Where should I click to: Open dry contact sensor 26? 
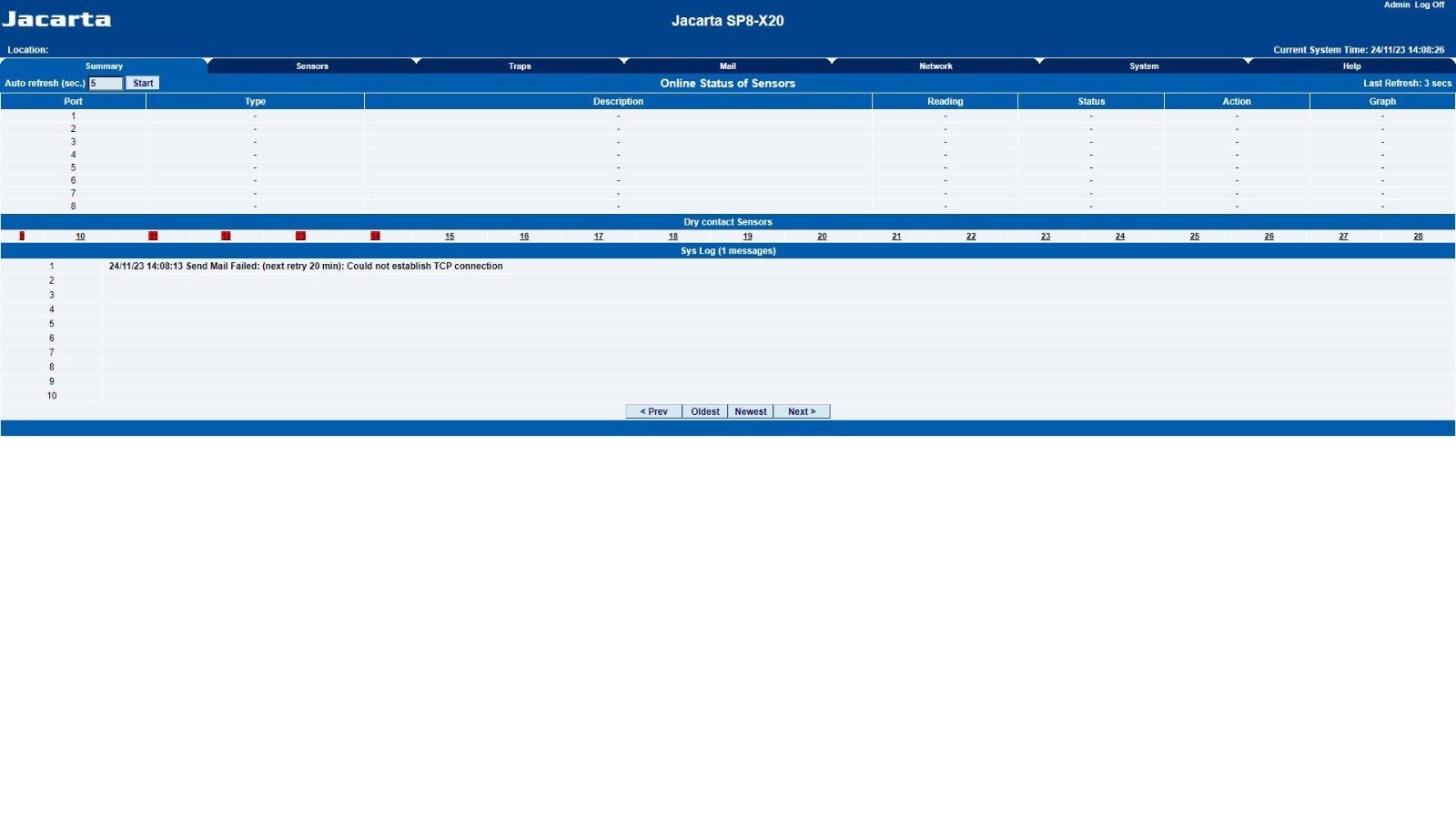click(1269, 237)
